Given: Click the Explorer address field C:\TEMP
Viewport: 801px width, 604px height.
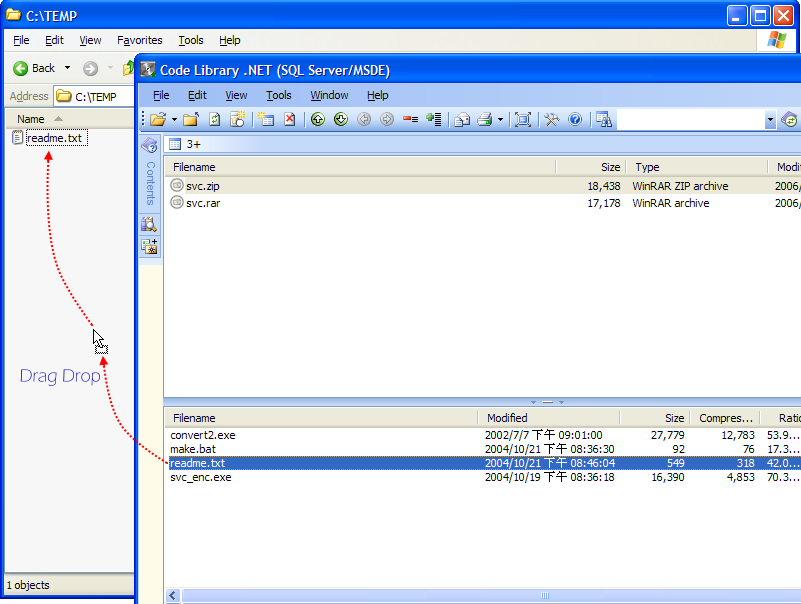Looking at the screenshot, I should point(95,96).
